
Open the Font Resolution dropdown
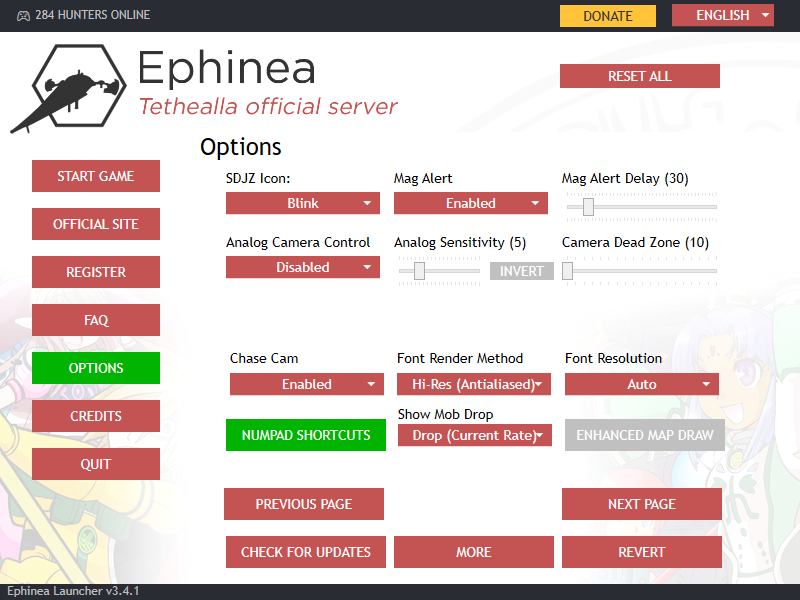tap(642, 384)
